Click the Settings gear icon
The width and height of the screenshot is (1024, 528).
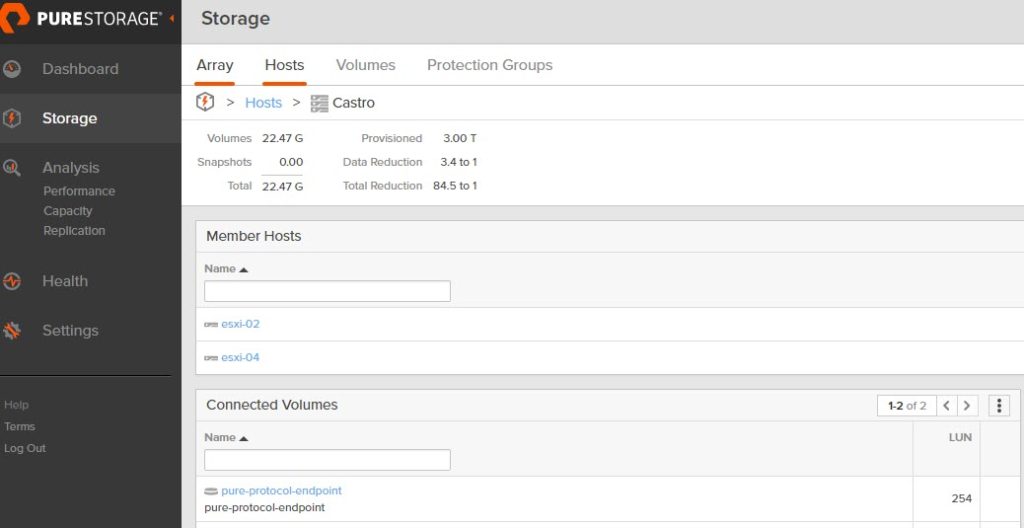tap(12, 331)
